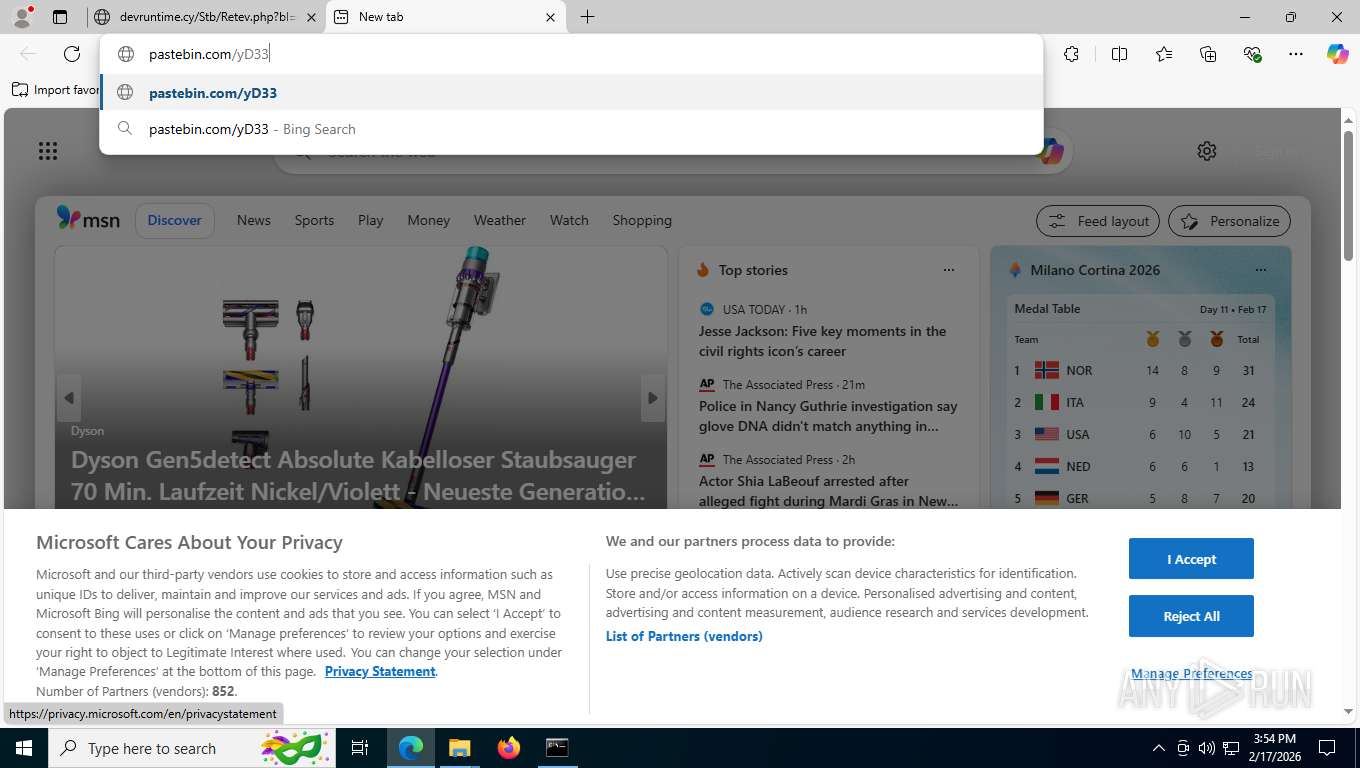Launch Firefox from the taskbar
The height and width of the screenshot is (768, 1360).
coord(508,748)
